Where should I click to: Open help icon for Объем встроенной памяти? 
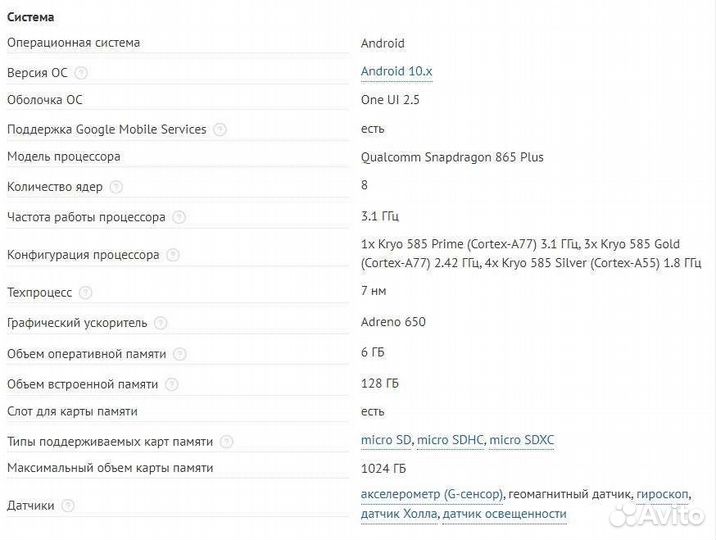tap(171, 385)
